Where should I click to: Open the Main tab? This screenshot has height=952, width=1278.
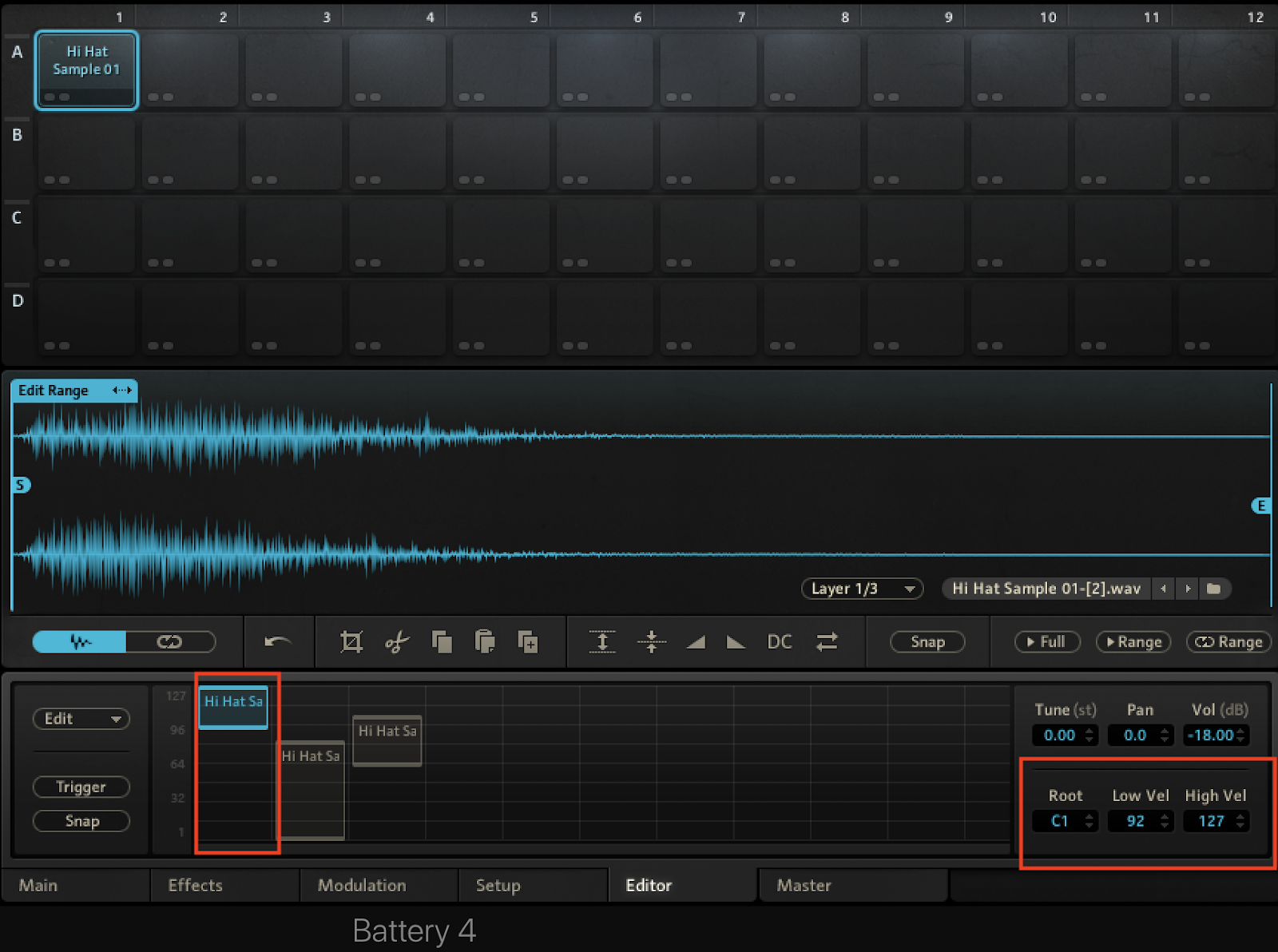click(x=75, y=885)
